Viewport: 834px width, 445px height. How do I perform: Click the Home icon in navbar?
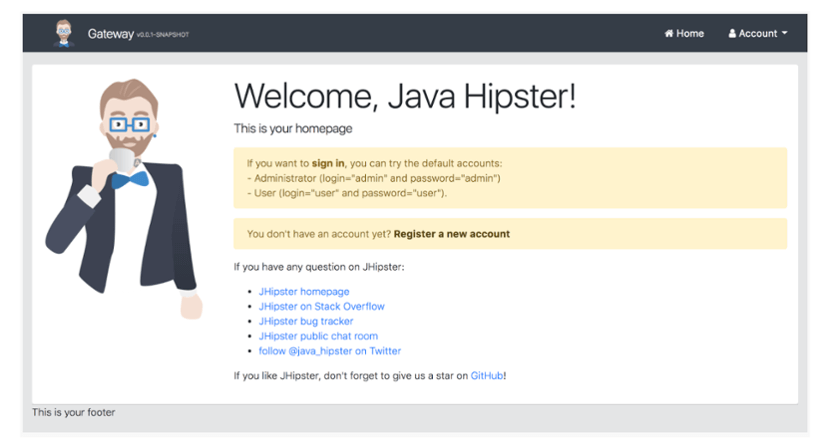669,33
